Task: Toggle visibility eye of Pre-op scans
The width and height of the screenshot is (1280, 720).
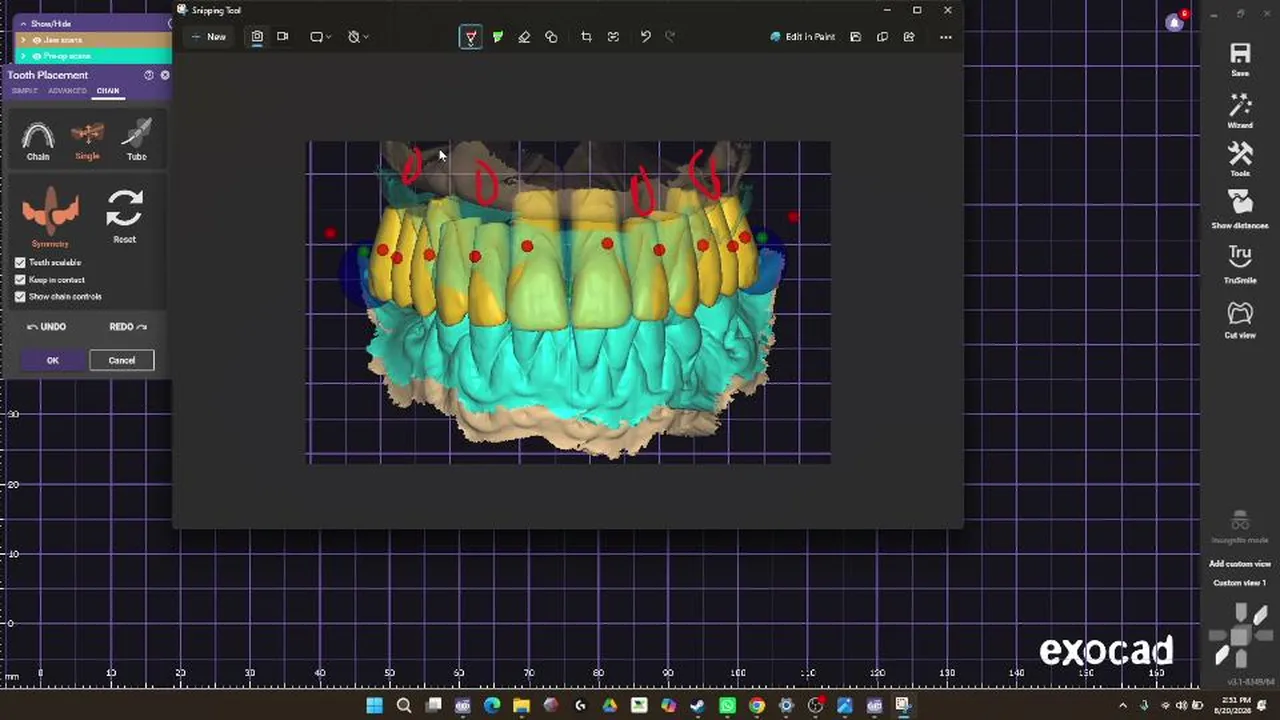Action: pyautogui.click(x=37, y=56)
